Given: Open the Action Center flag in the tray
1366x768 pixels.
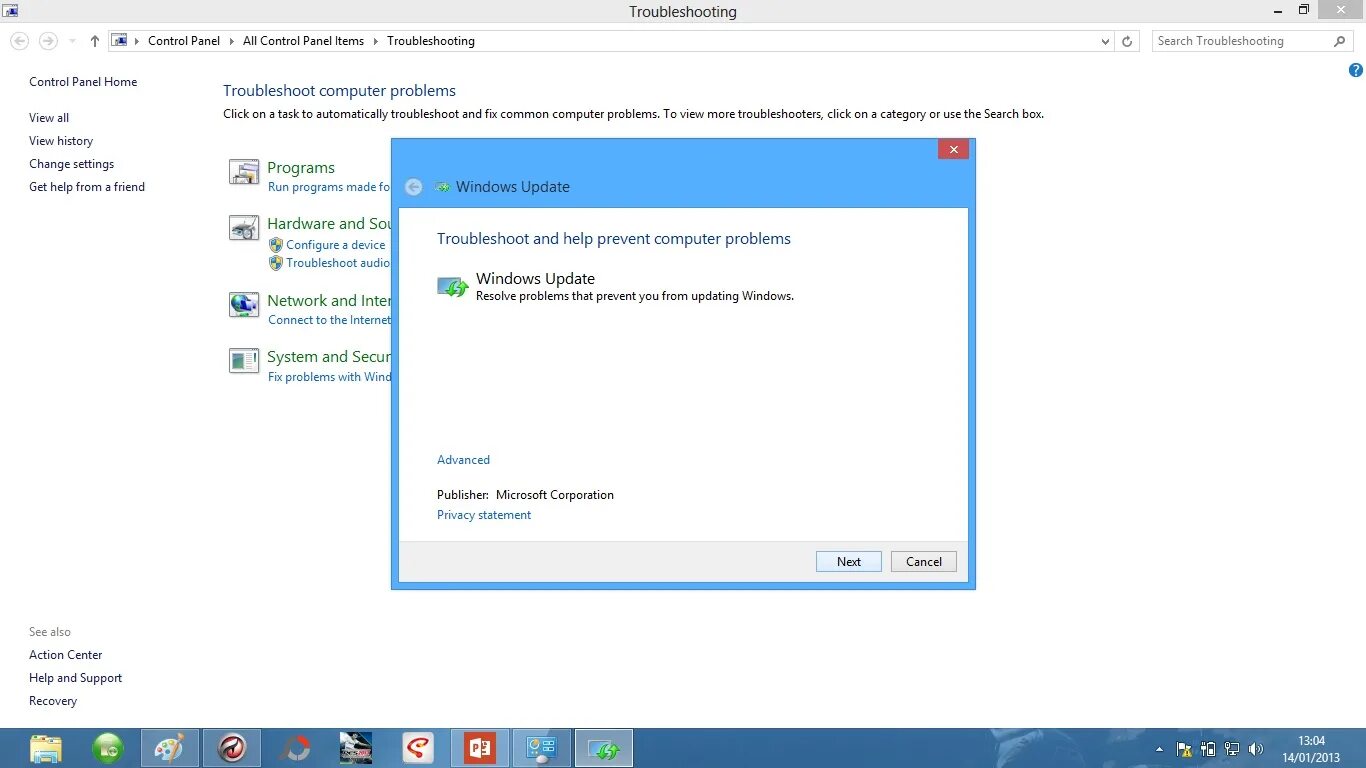Looking at the screenshot, I should pyautogui.click(x=1184, y=749).
